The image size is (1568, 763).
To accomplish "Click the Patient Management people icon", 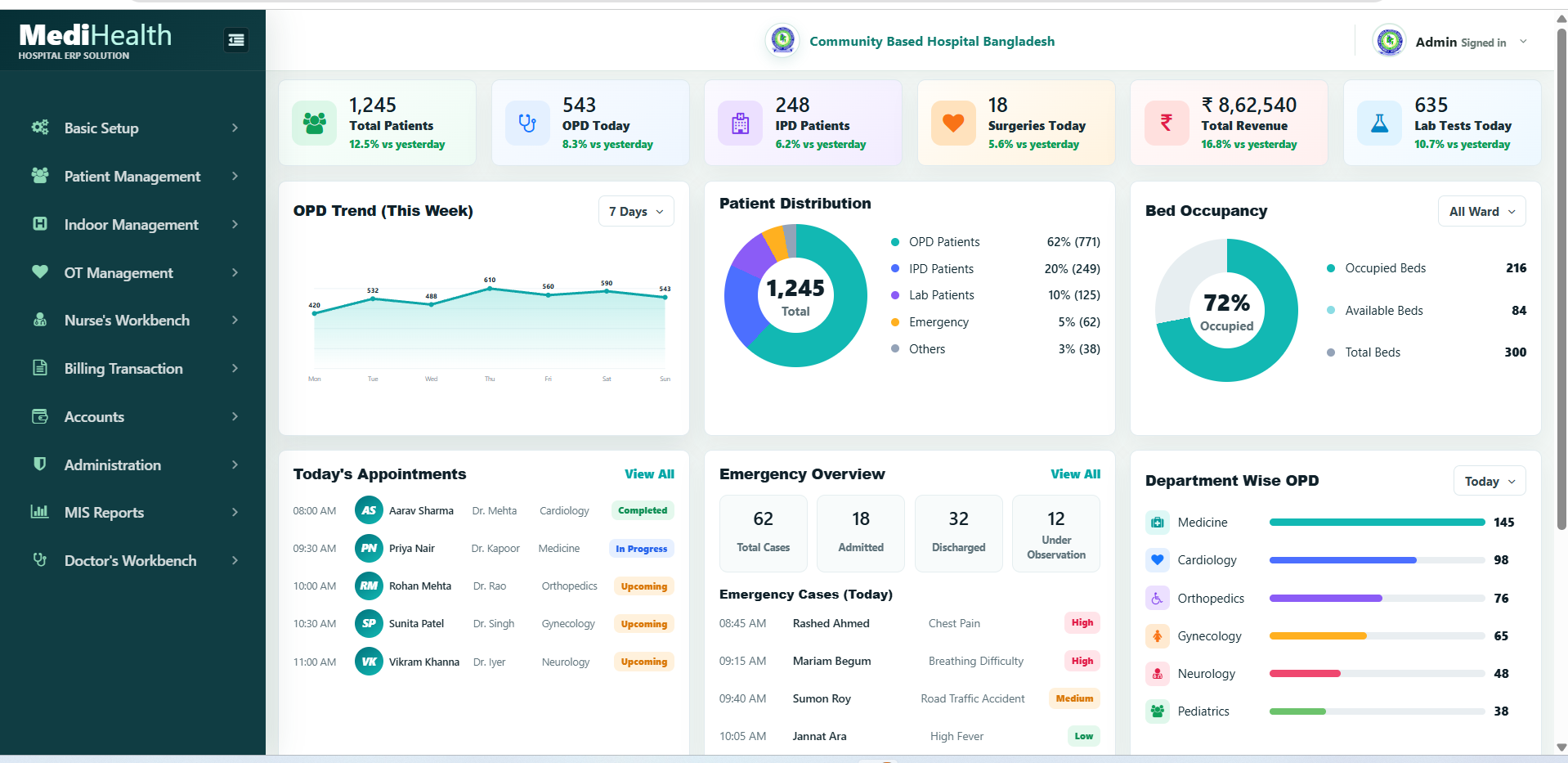I will (x=39, y=175).
